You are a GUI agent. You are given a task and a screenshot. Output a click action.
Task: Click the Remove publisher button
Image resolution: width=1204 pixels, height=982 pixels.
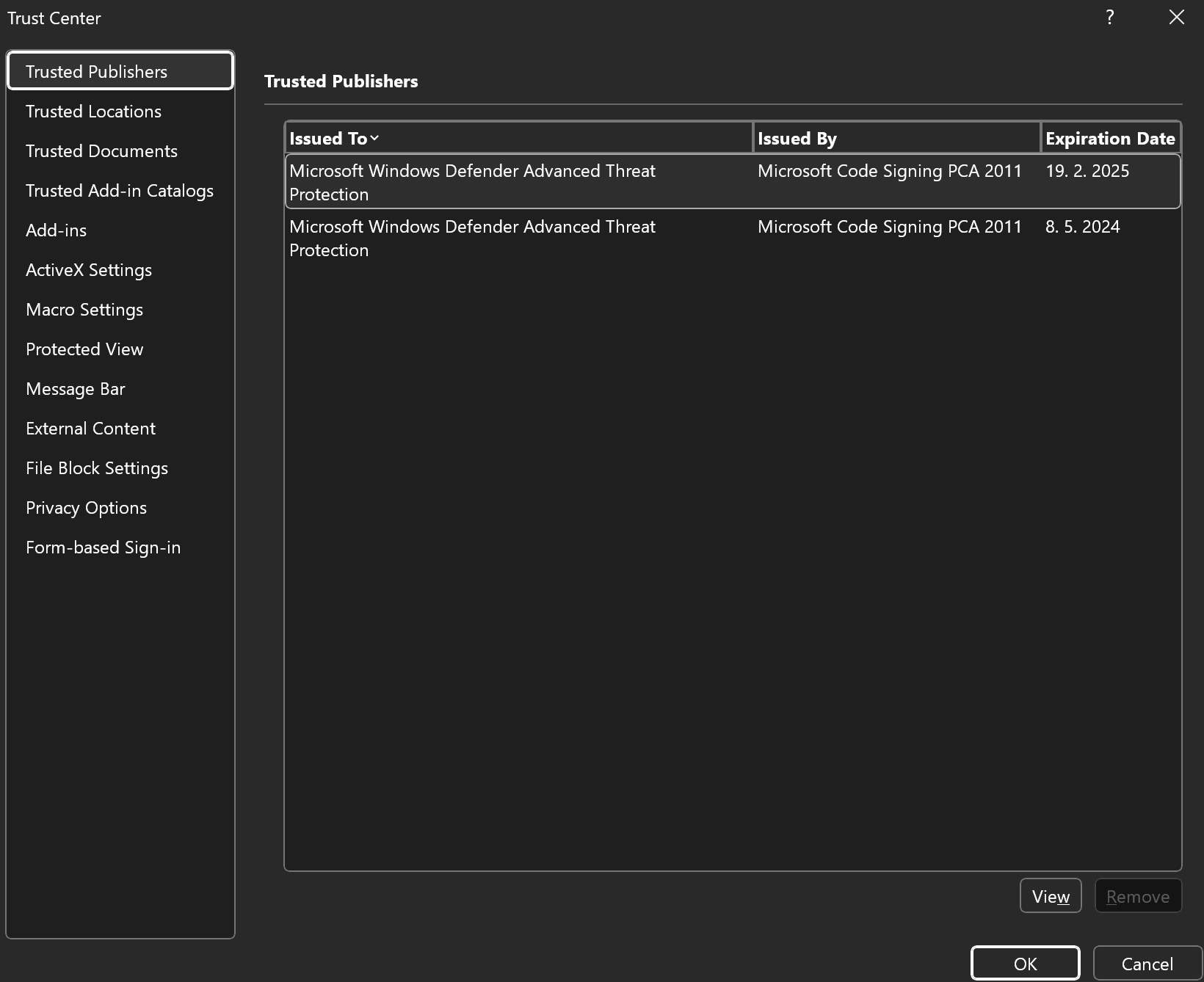tap(1138, 895)
